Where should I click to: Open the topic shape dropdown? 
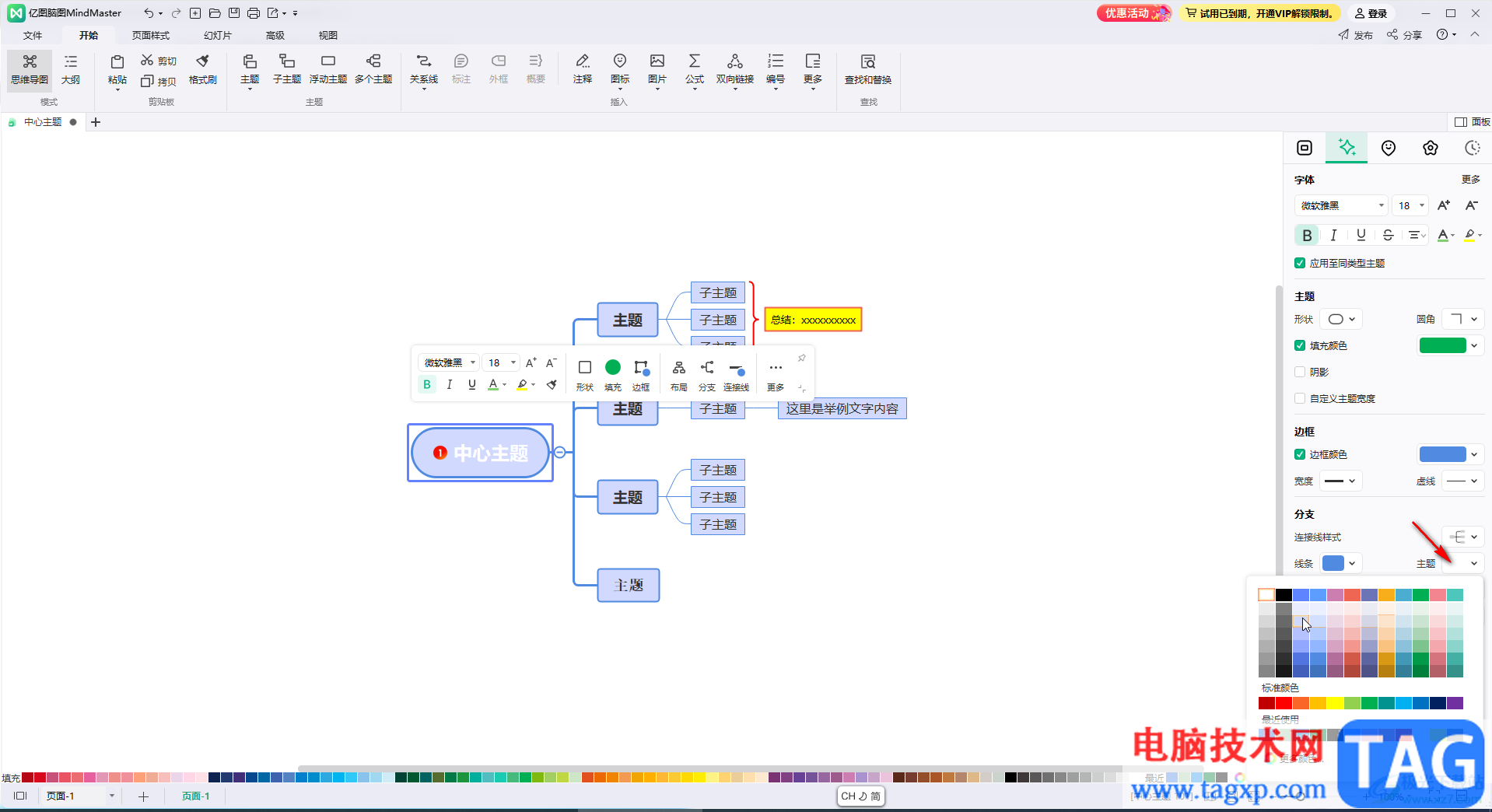coord(1342,319)
